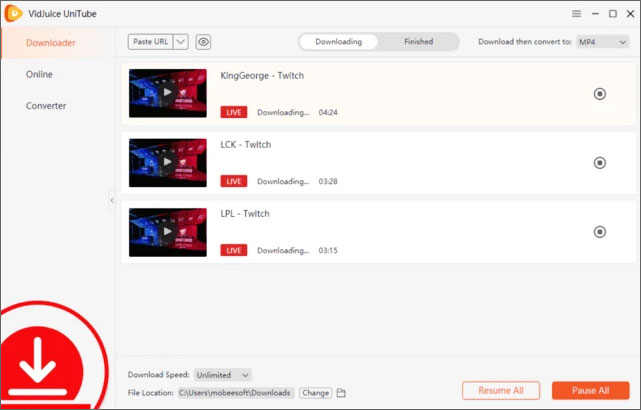Image resolution: width=641 pixels, height=410 pixels.
Task: Switch to the Finished toggle tab
Action: [418, 42]
